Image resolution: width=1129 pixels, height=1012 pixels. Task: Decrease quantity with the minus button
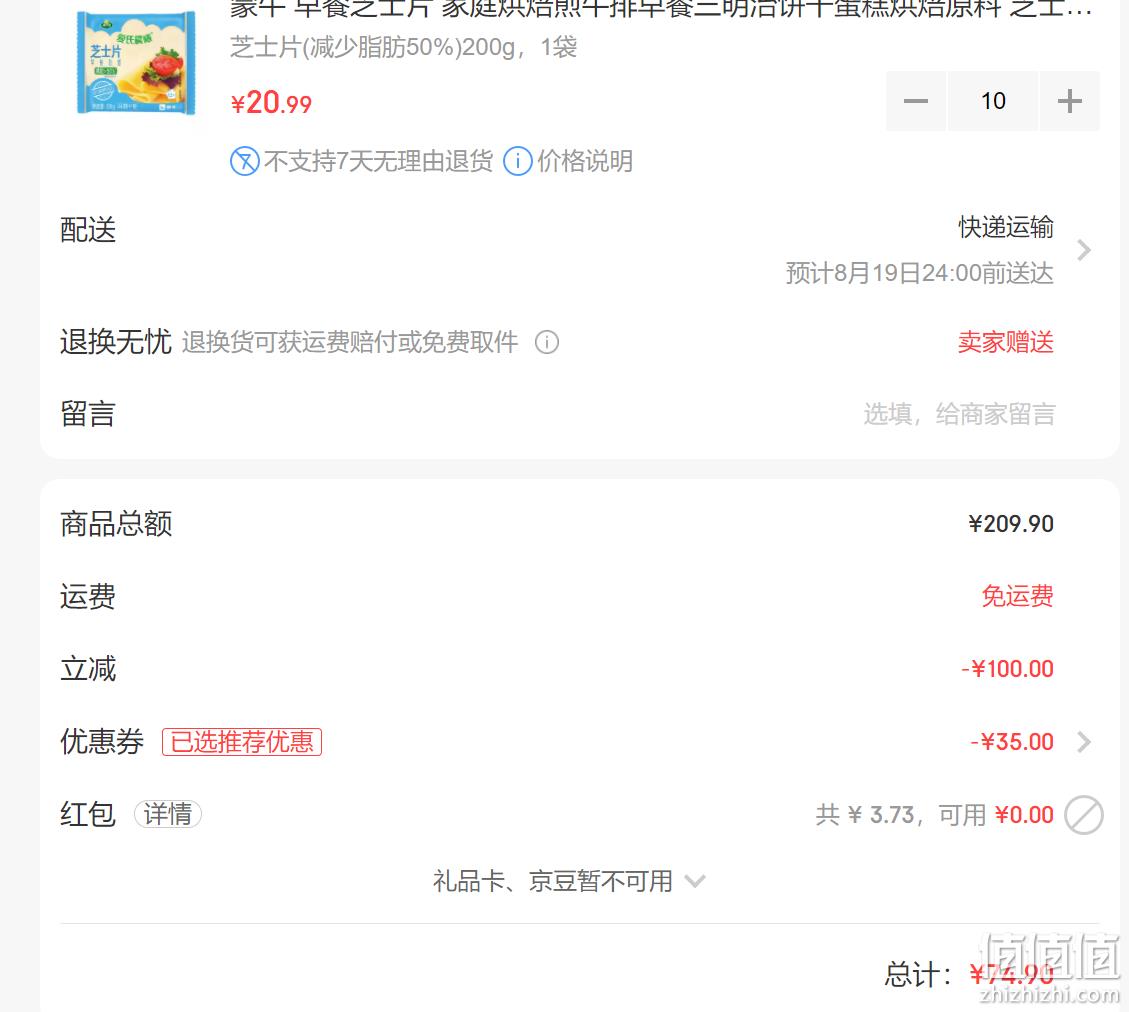(x=916, y=101)
